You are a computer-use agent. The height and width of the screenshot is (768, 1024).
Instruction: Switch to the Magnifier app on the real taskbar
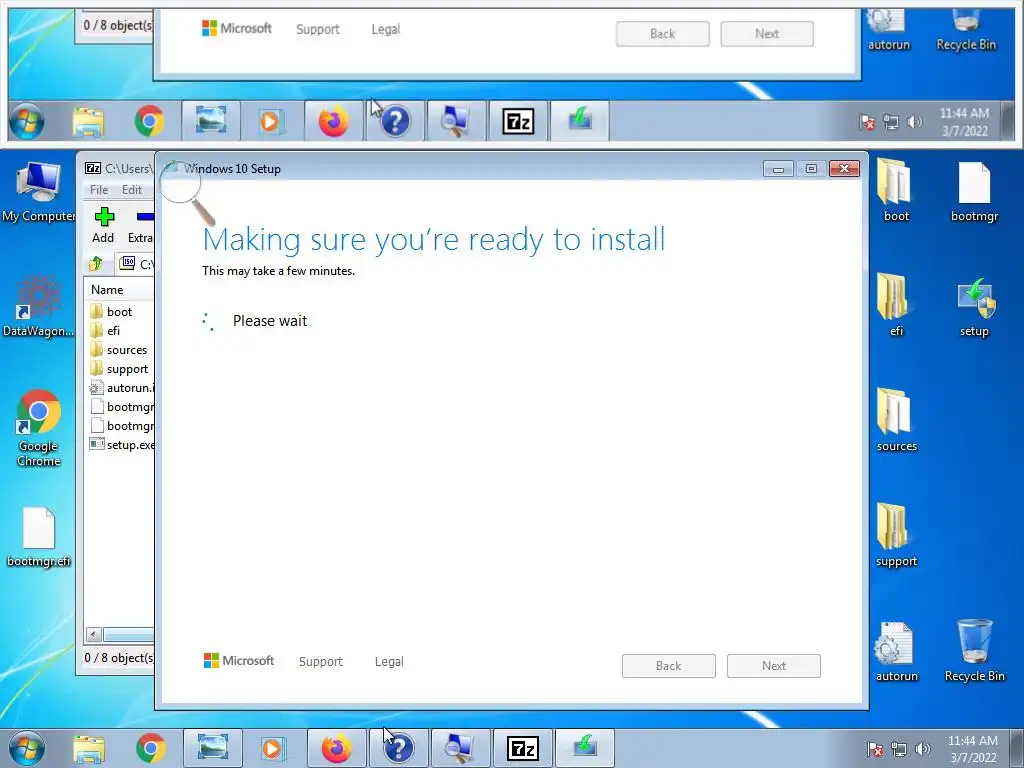(460, 748)
